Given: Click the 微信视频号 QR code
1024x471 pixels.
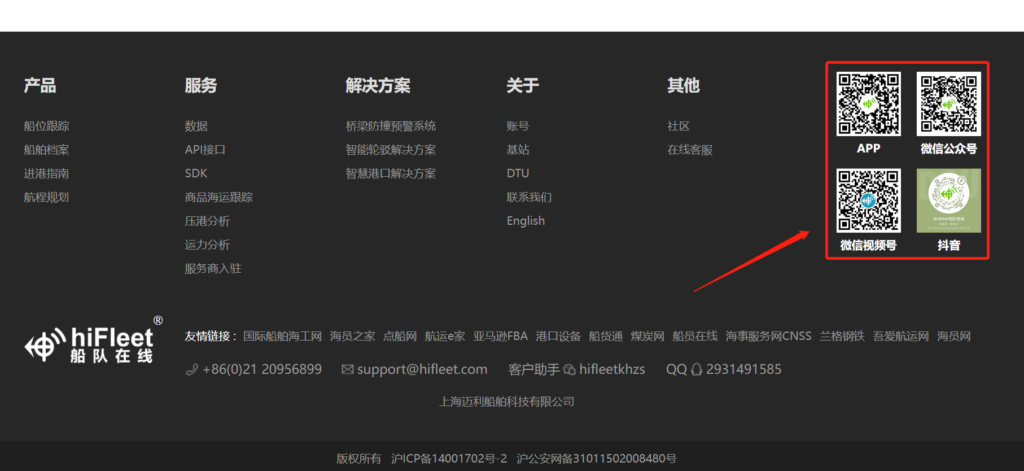Looking at the screenshot, I should (869, 201).
